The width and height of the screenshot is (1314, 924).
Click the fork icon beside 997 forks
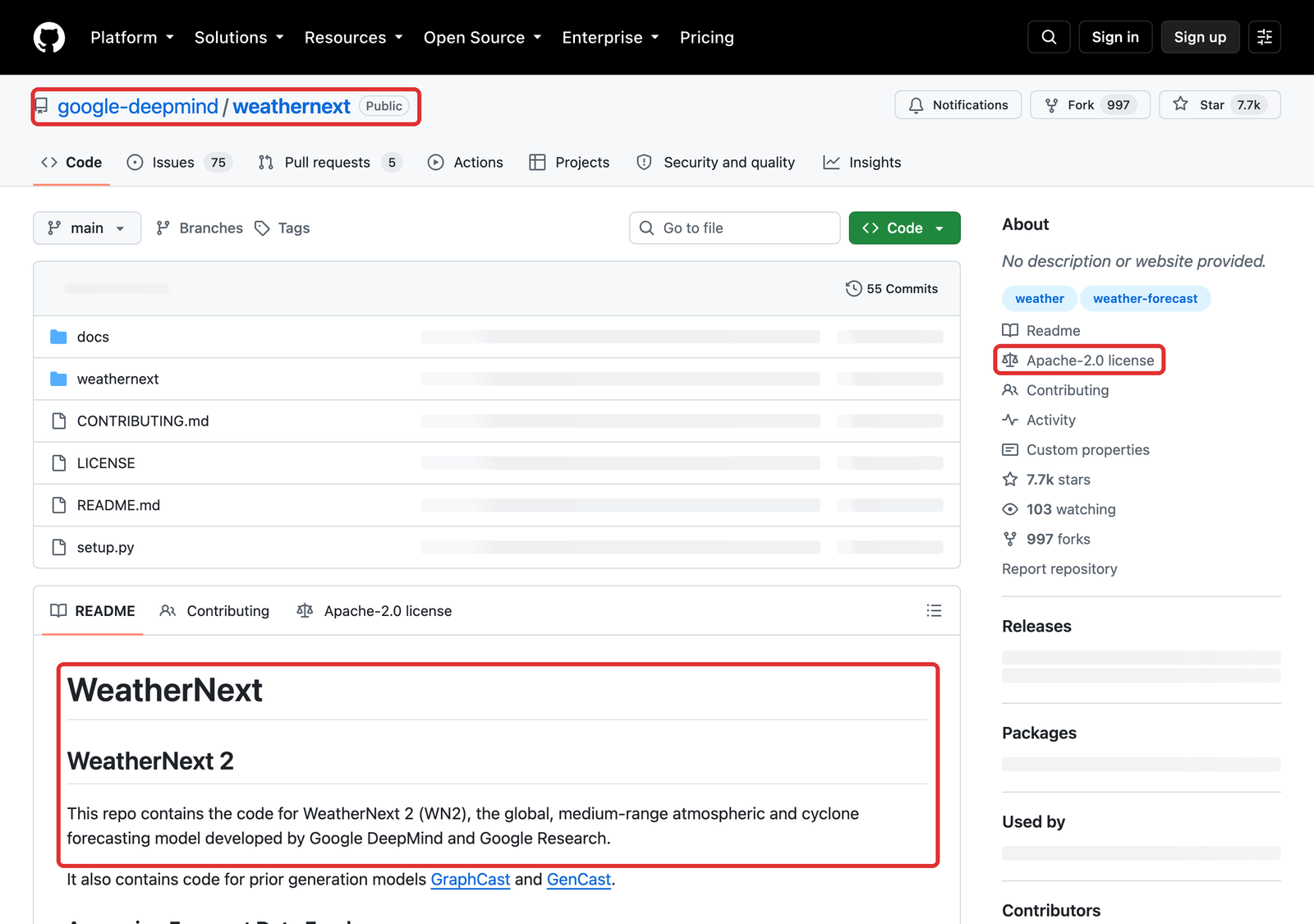pos(1010,539)
